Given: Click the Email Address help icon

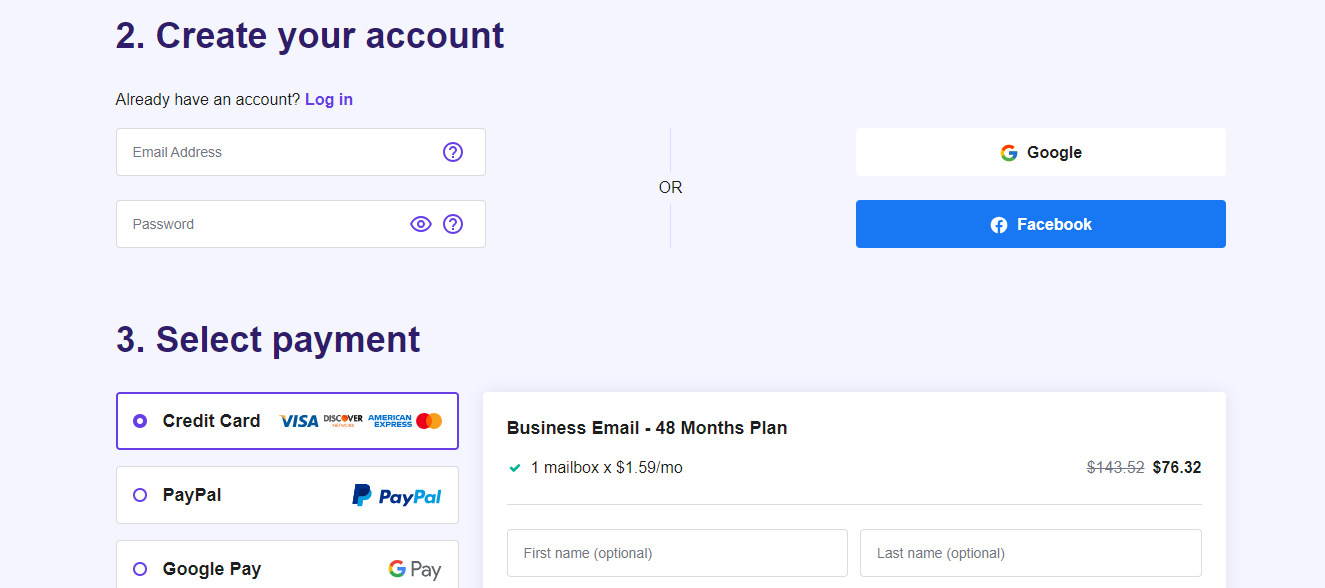Looking at the screenshot, I should point(453,151).
